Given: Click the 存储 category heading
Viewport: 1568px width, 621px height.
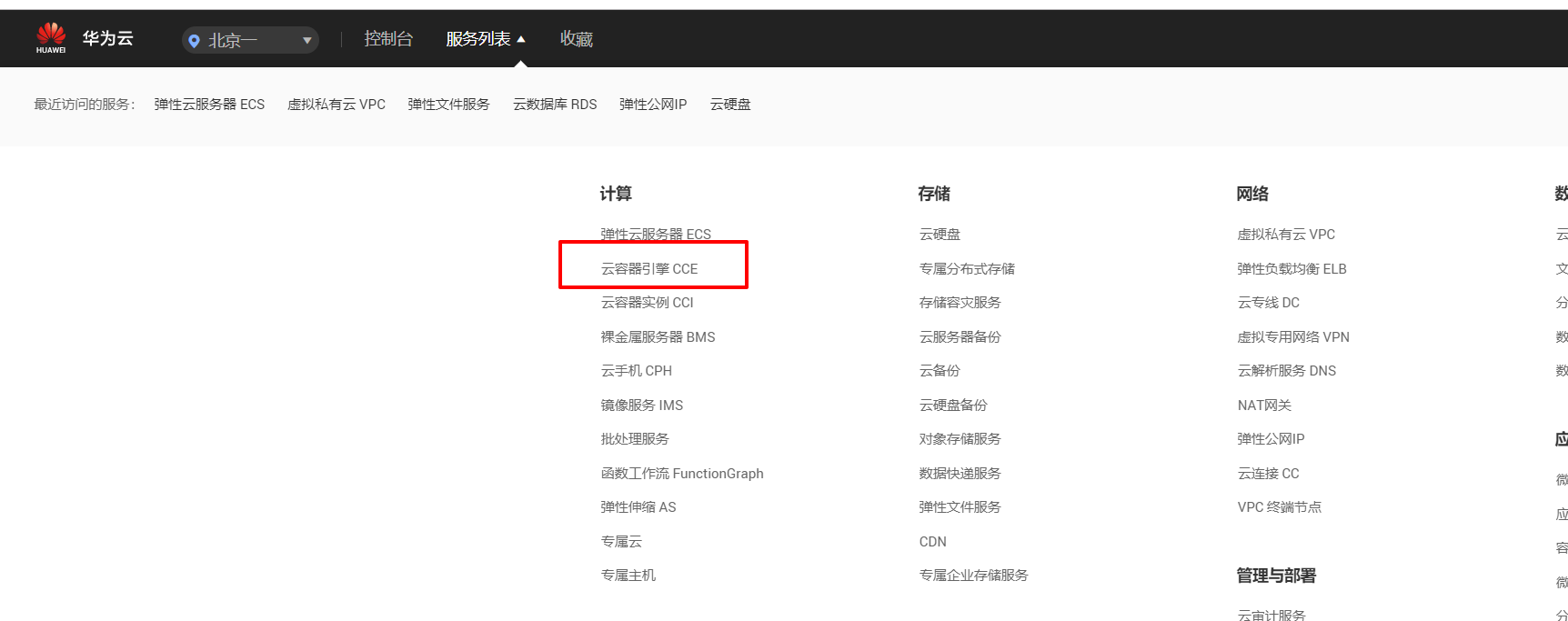Looking at the screenshot, I should pos(934,194).
